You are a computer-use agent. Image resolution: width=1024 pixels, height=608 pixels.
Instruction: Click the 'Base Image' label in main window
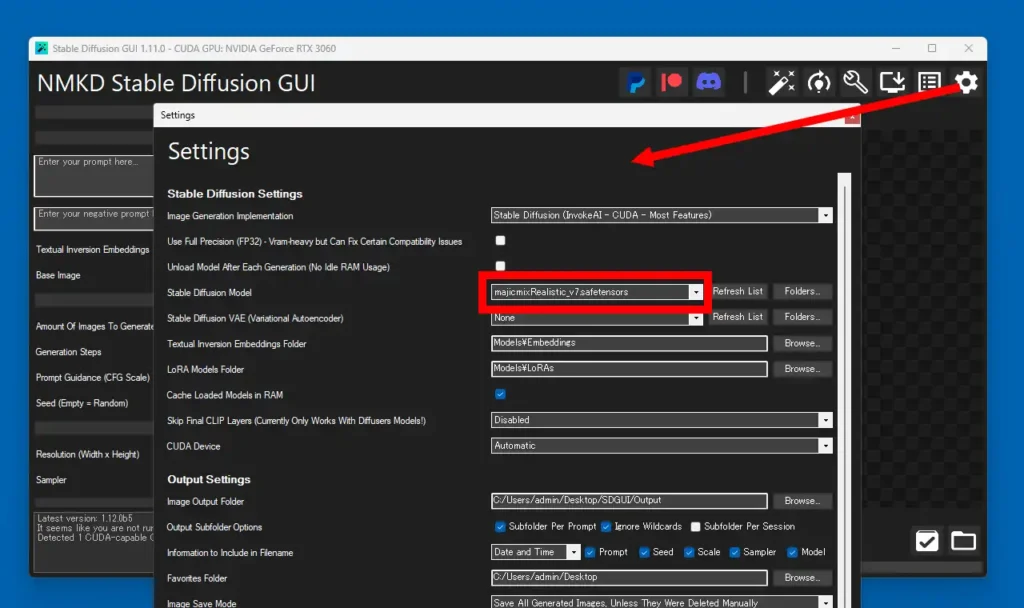click(x=58, y=275)
